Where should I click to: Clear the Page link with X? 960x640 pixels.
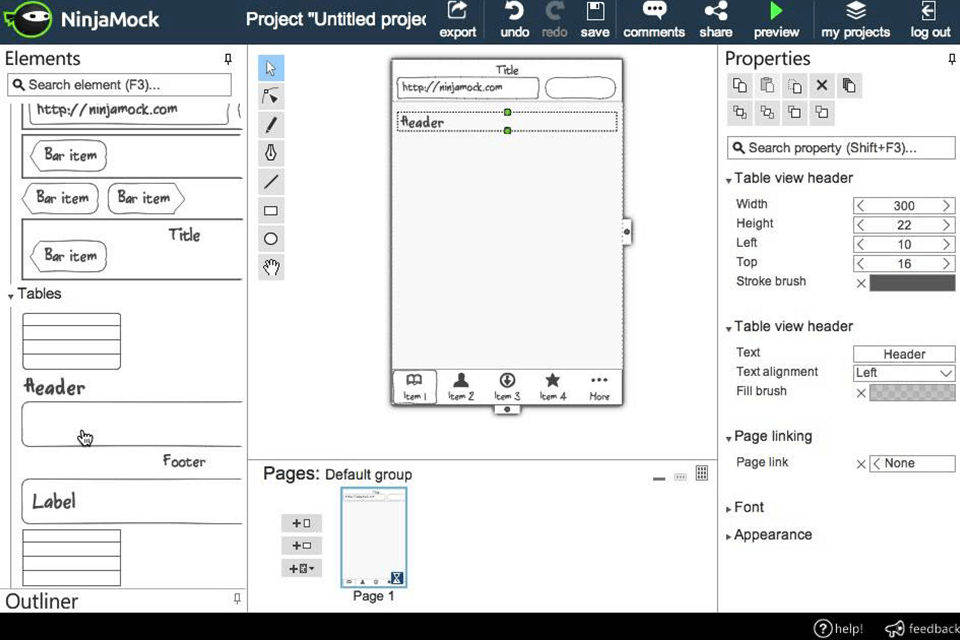pos(861,464)
